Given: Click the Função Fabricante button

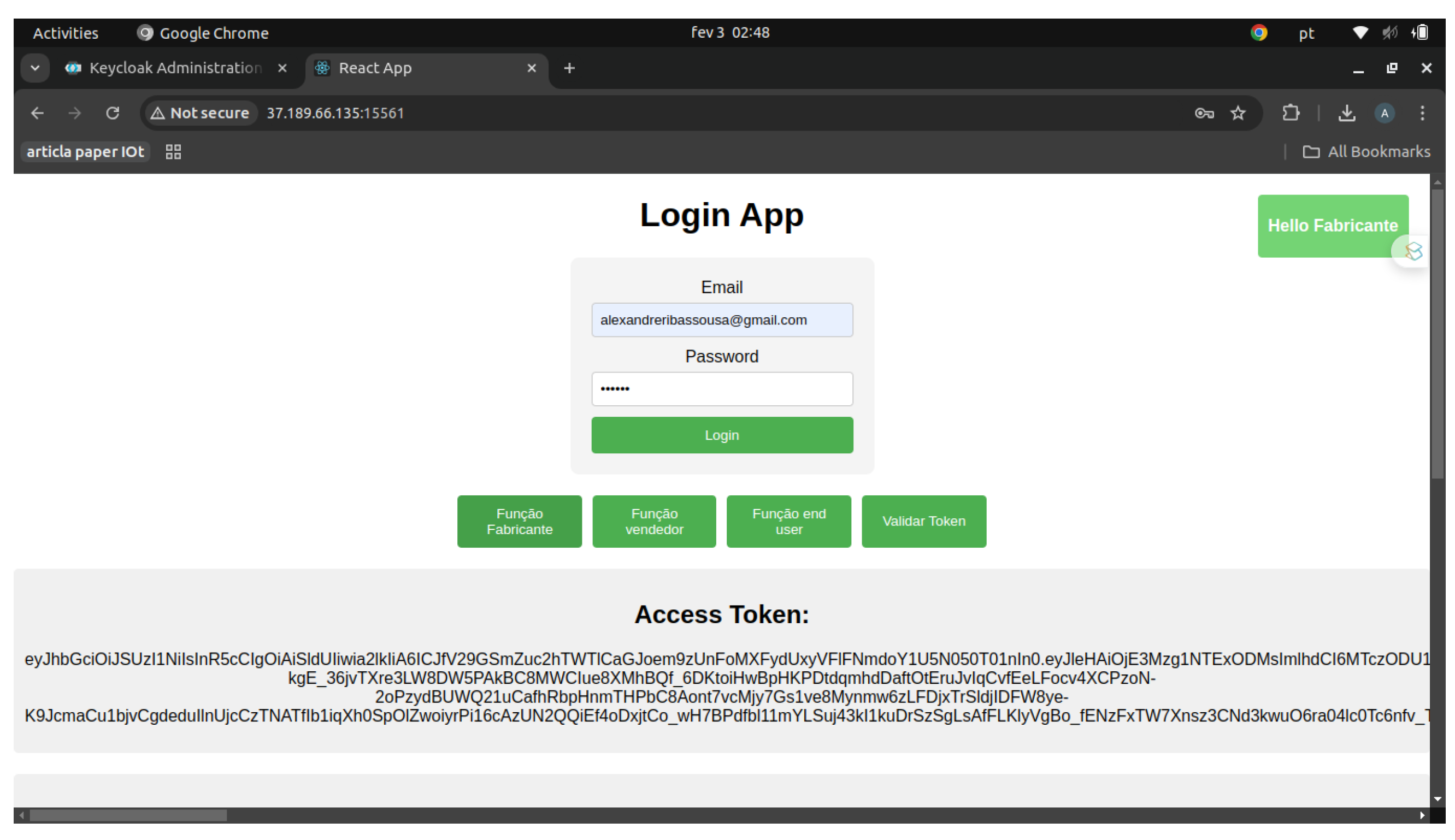Looking at the screenshot, I should click(x=520, y=521).
